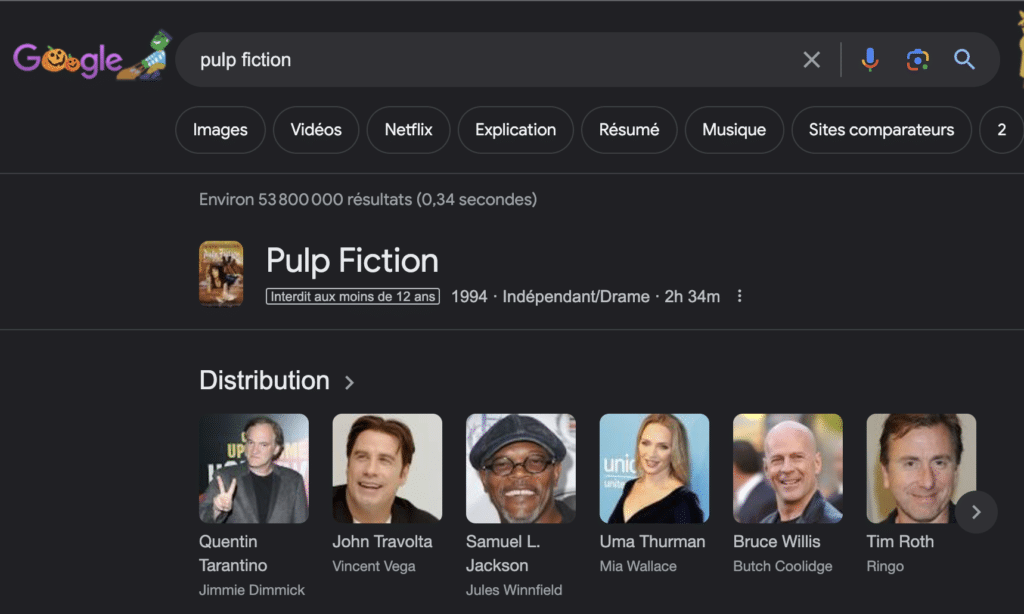Click the Indépendant/Drame genre text

576,297
